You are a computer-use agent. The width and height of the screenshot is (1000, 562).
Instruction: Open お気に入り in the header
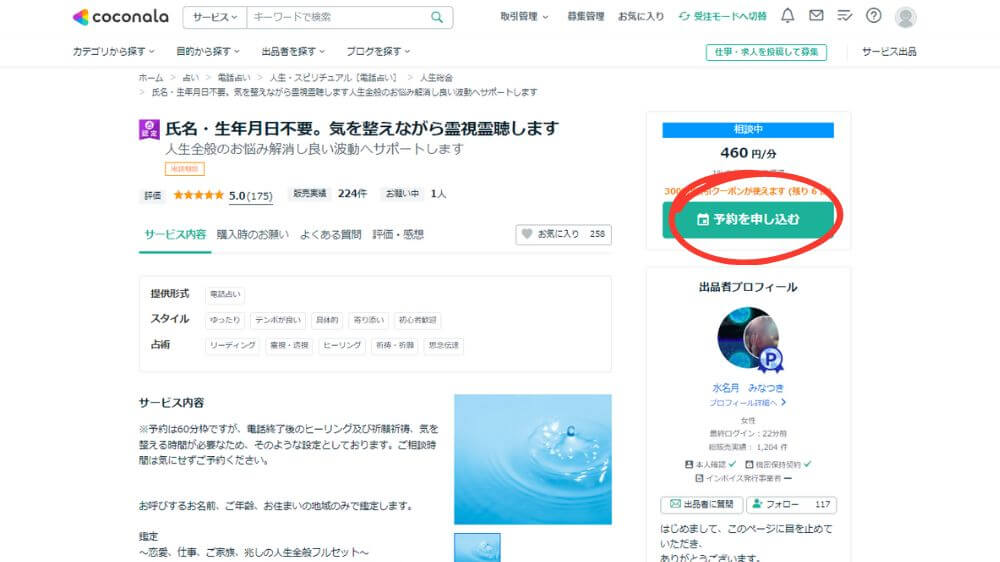(640, 17)
